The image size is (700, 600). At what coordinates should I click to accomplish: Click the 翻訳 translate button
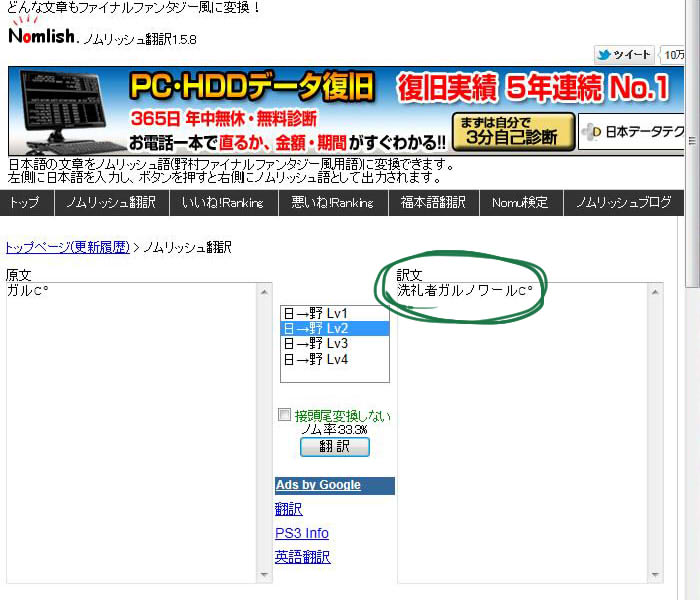[x=335, y=447]
